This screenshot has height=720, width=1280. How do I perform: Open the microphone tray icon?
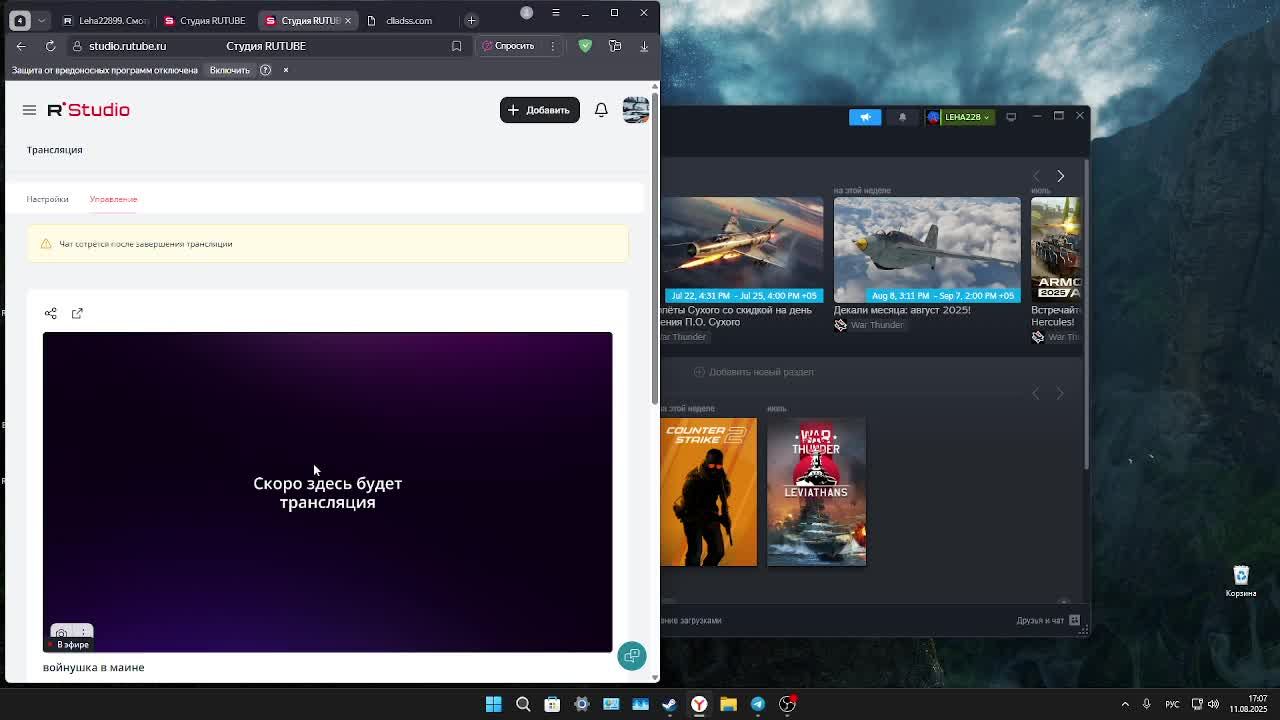click(x=1147, y=704)
